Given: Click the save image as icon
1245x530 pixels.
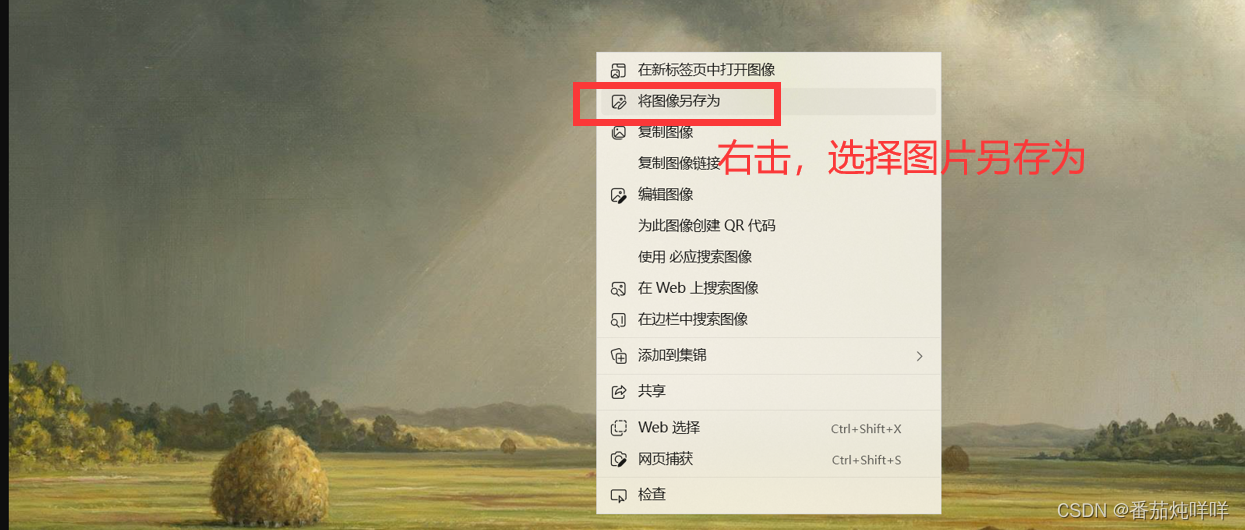Looking at the screenshot, I should pos(618,101).
